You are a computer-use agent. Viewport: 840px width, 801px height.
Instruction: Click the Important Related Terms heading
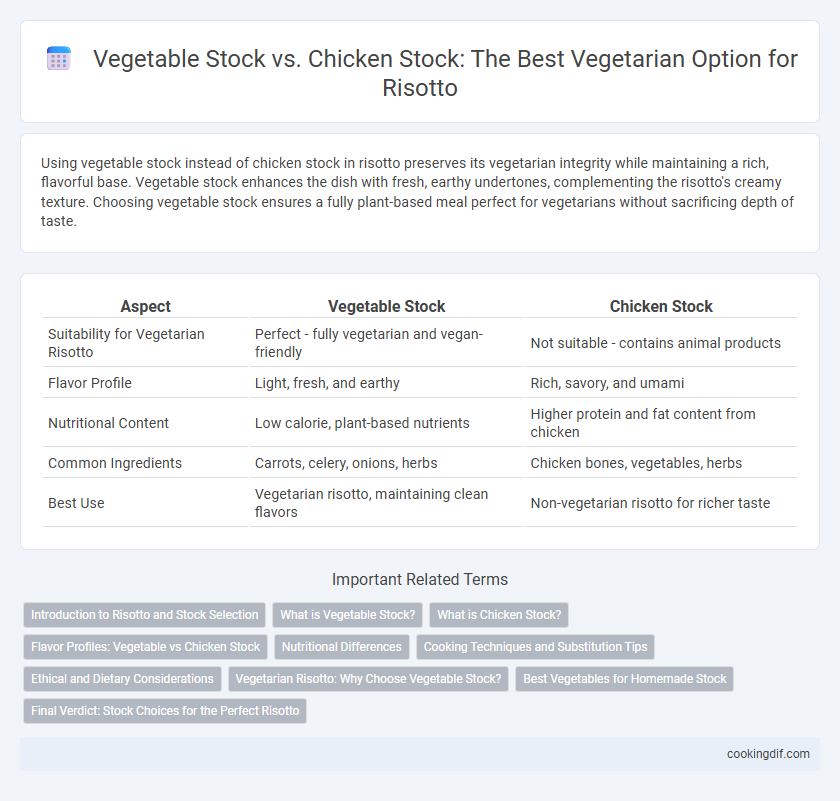pyautogui.click(x=420, y=579)
